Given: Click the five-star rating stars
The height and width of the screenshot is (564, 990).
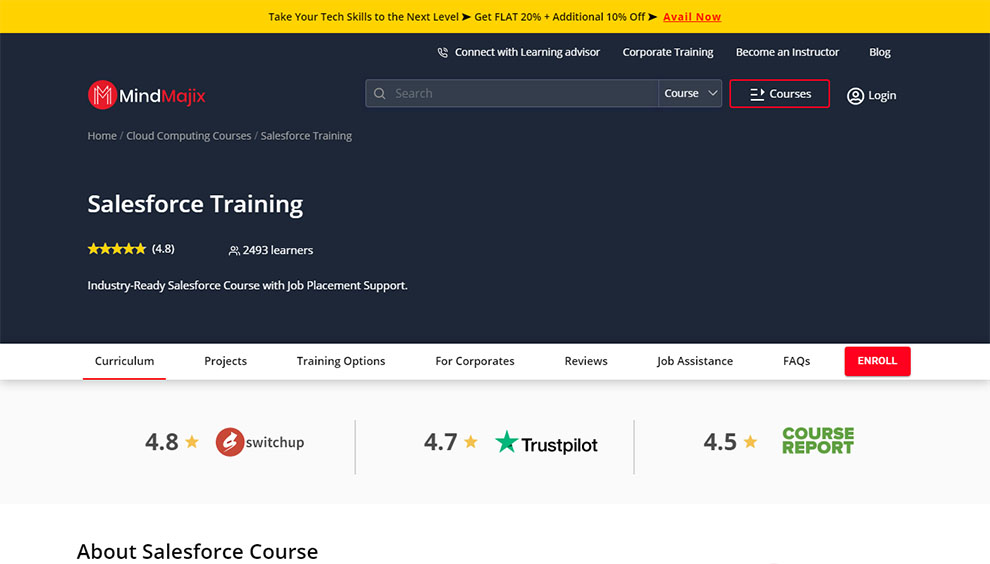Looking at the screenshot, I should point(116,249).
